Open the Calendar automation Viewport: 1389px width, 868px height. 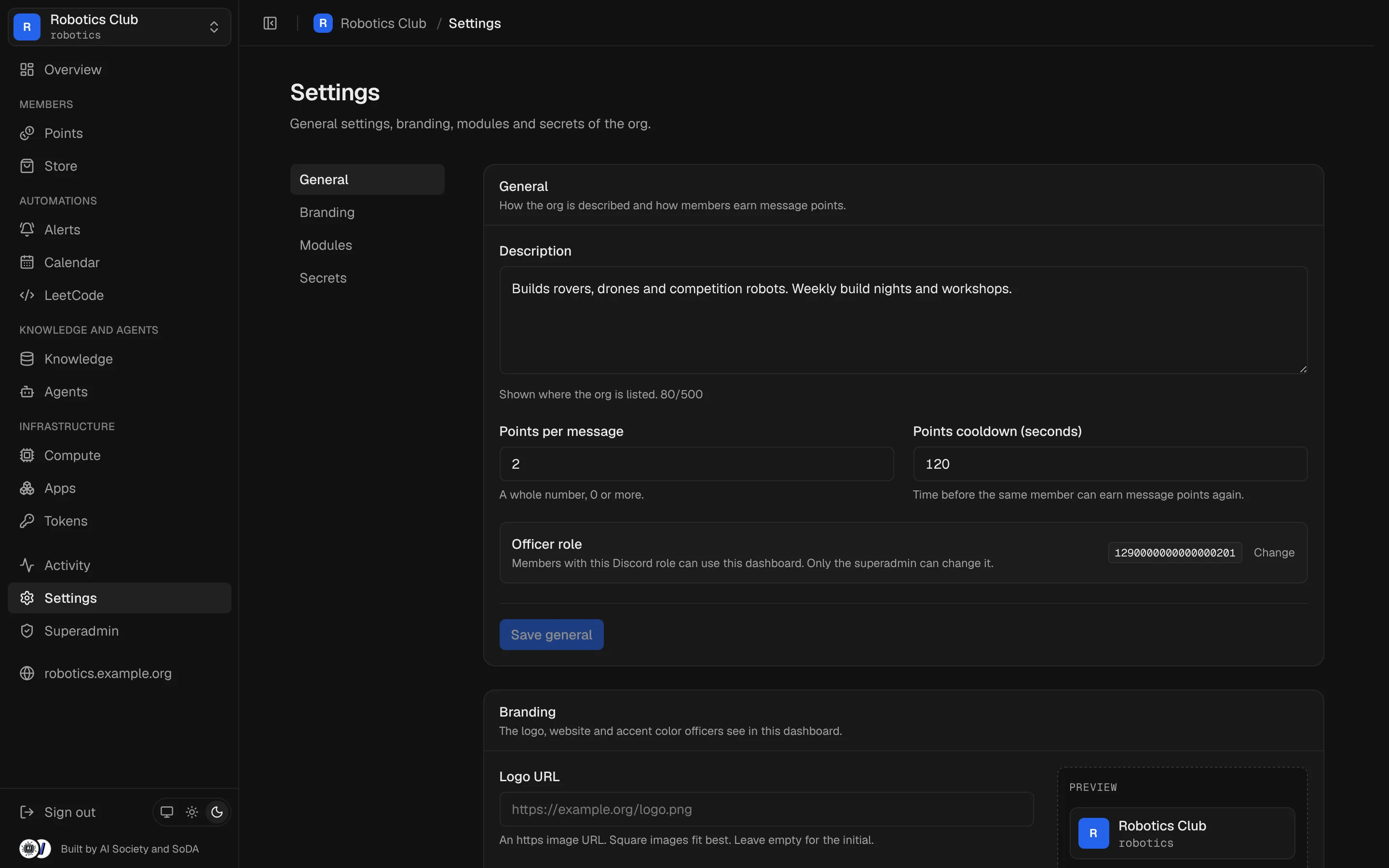pyautogui.click(x=120, y=262)
